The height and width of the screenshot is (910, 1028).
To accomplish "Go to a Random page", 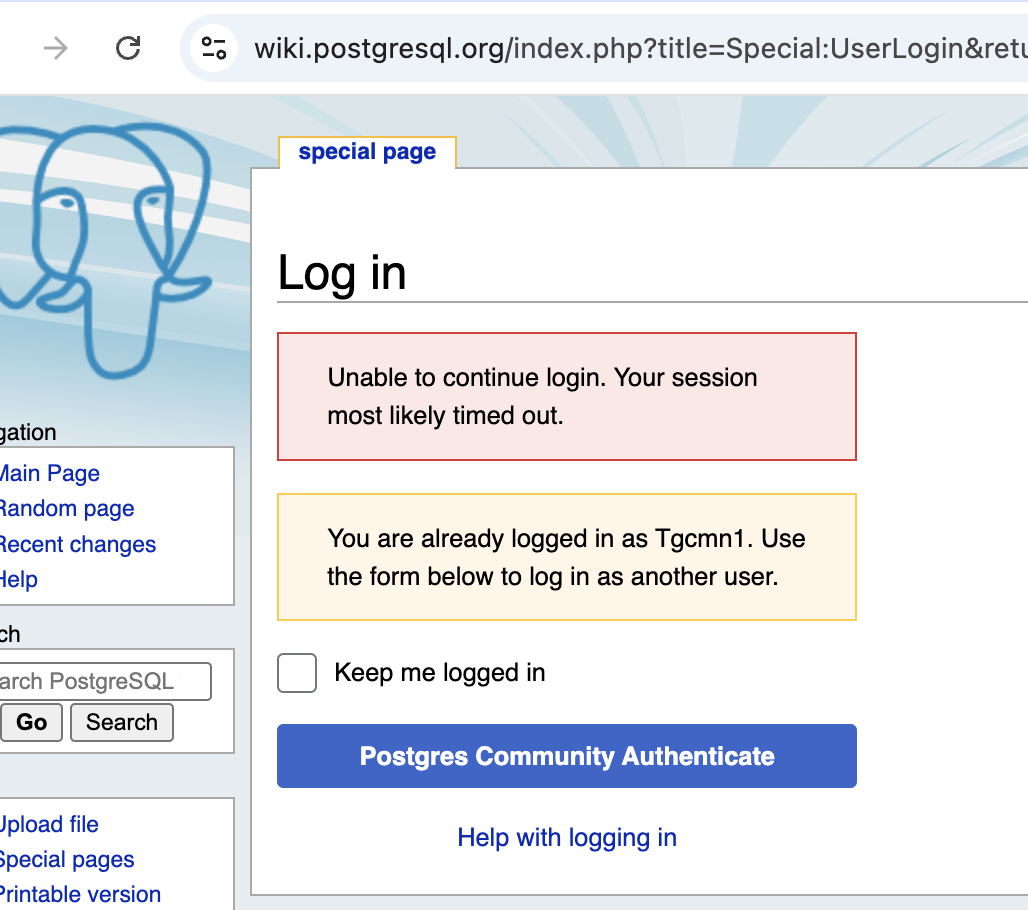I will (65, 509).
